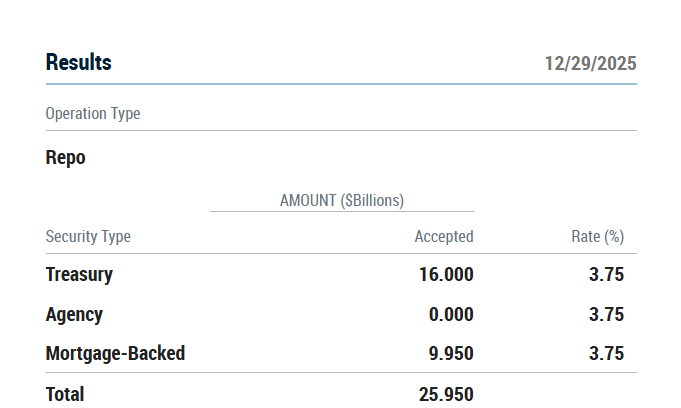Click the Treasury accepted amount 16.000
This screenshot has height=408, width=681.
[x=446, y=274]
